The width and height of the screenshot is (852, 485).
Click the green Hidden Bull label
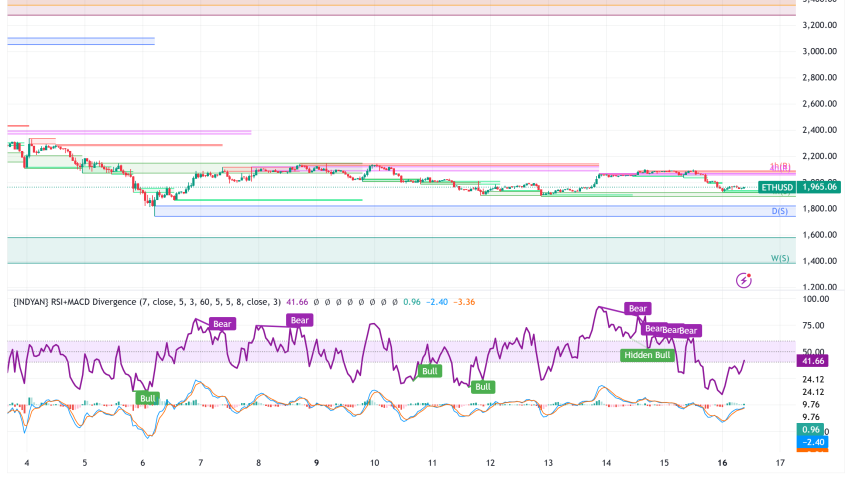645,355
